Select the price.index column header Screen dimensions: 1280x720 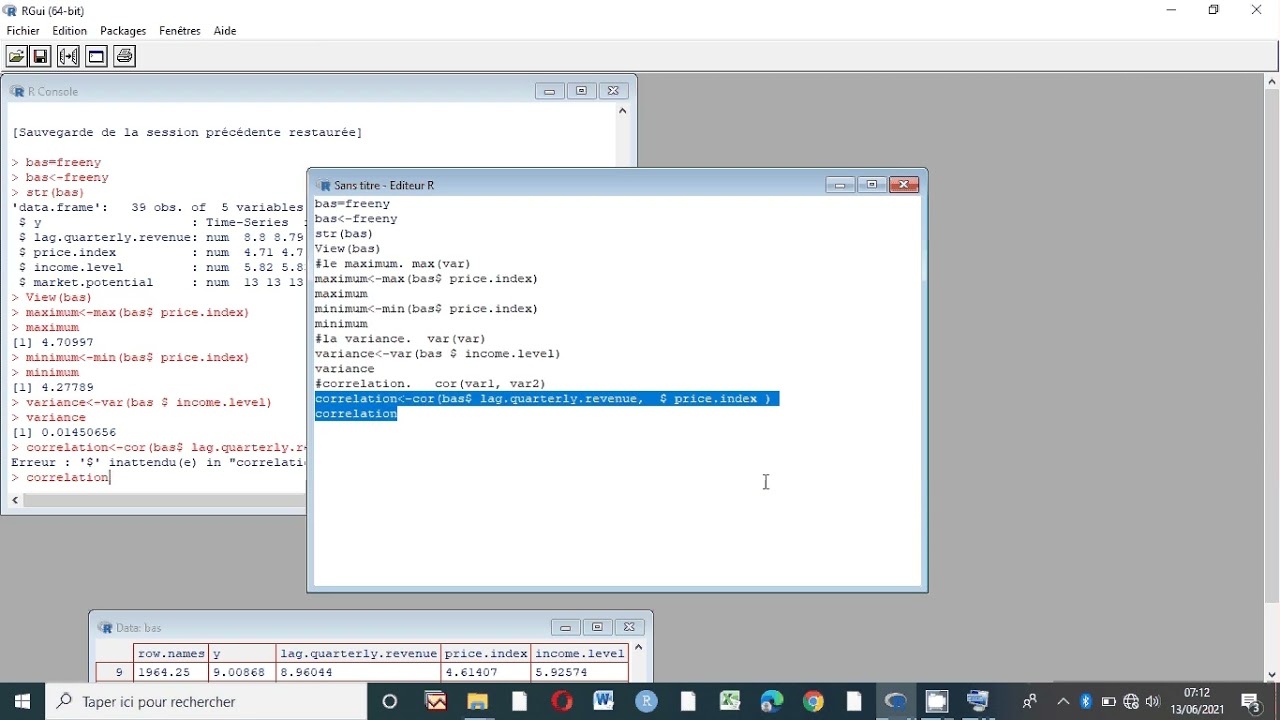tap(486, 653)
